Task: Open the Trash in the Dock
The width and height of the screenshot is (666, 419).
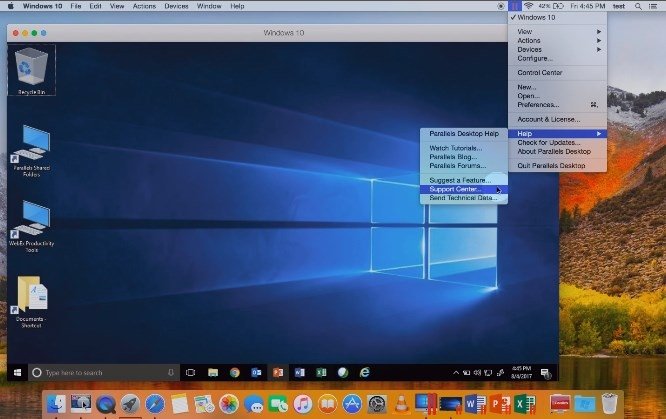Action: point(610,404)
